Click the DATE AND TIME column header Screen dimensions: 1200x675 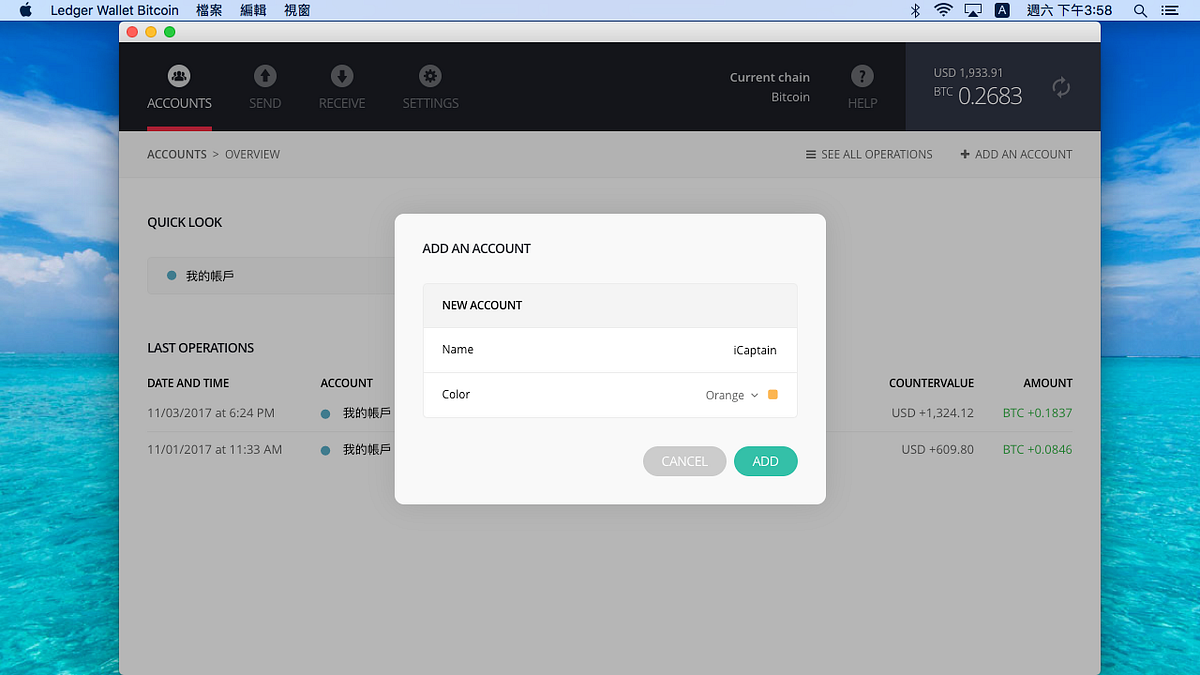pyautogui.click(x=188, y=383)
